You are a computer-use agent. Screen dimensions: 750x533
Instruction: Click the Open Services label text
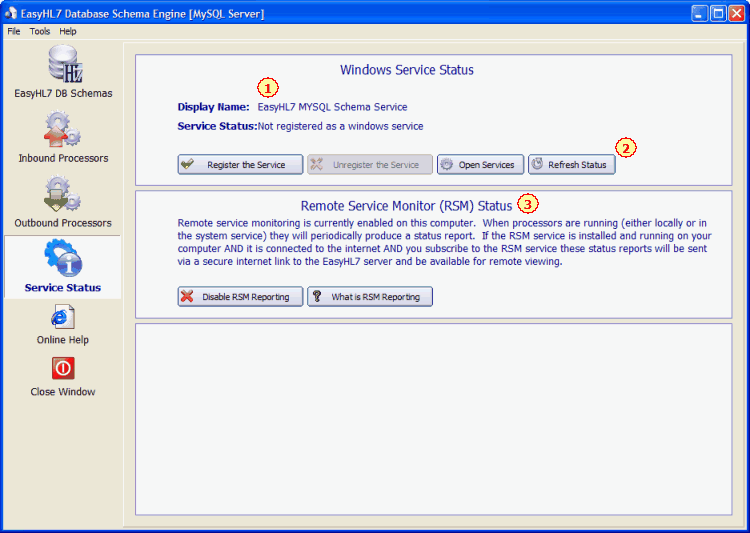click(x=486, y=165)
